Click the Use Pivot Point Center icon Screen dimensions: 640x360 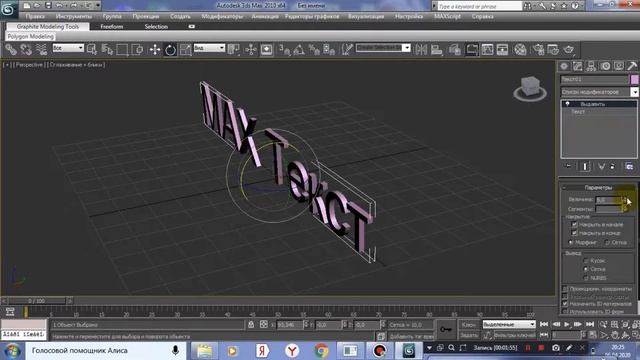tap(233, 50)
